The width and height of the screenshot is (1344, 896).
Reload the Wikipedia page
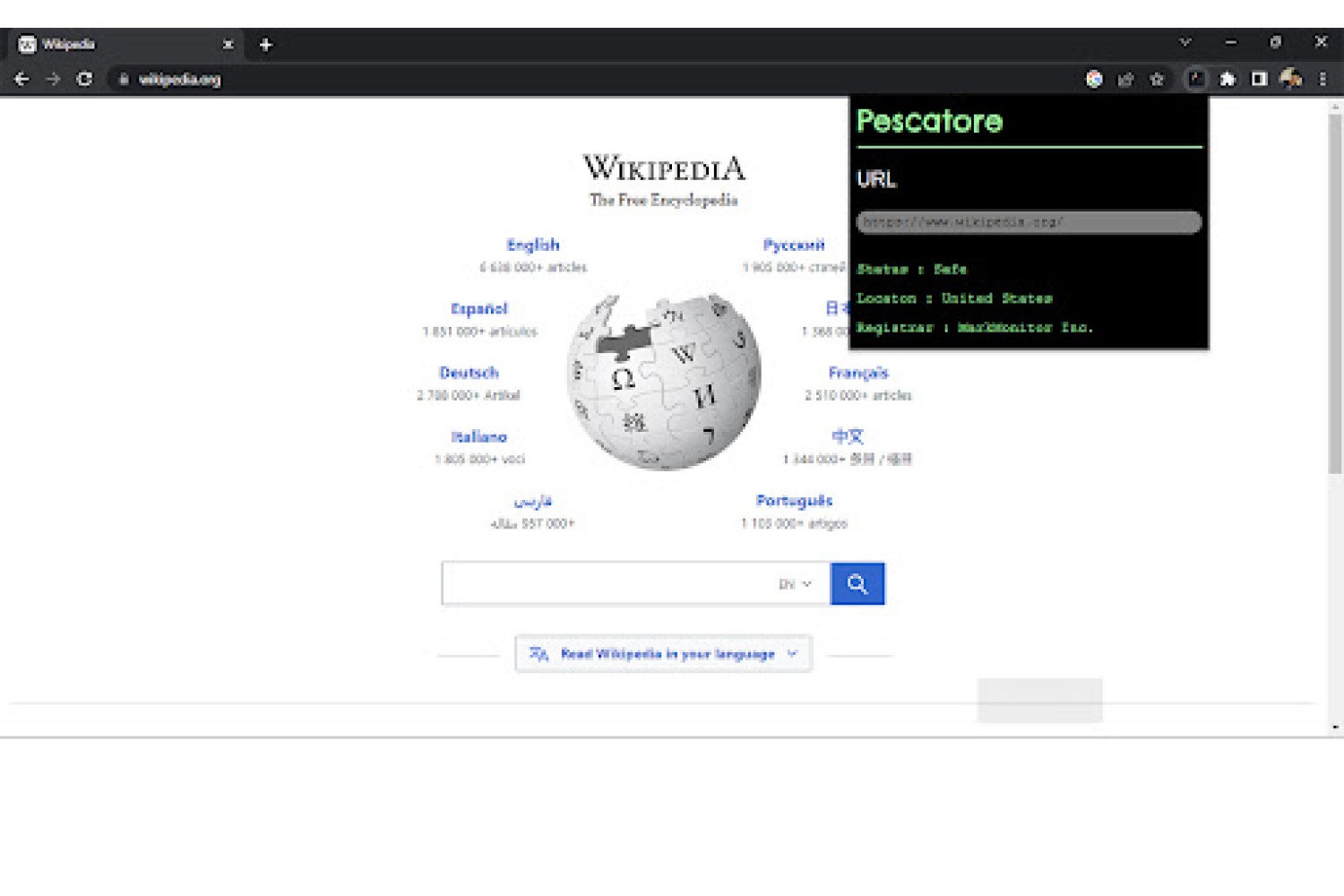coord(84,80)
